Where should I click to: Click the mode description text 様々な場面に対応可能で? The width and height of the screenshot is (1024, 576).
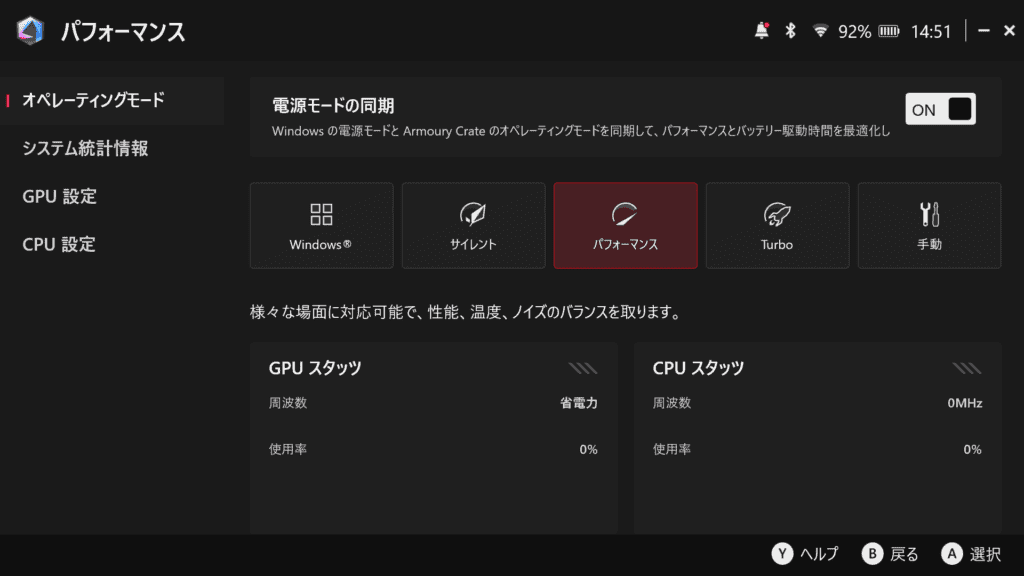coord(466,312)
